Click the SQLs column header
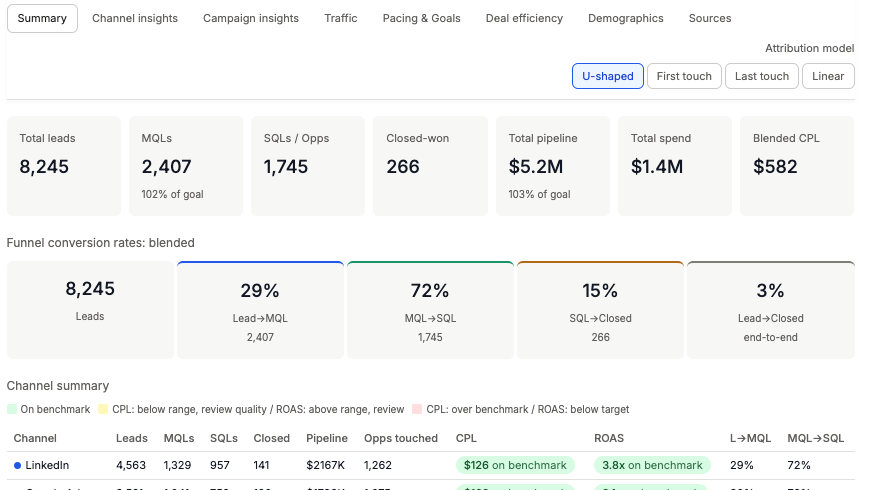The image size is (872, 490). pyautogui.click(x=224, y=438)
